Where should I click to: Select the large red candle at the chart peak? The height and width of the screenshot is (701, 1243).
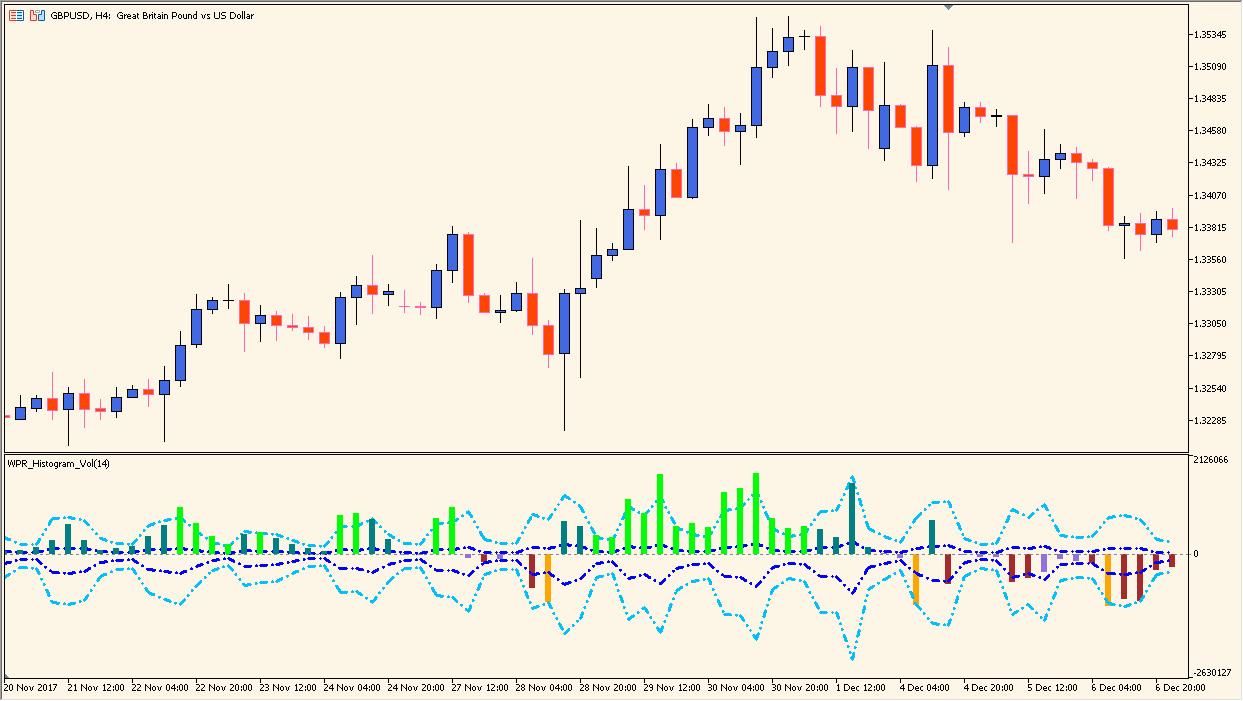click(x=820, y=65)
